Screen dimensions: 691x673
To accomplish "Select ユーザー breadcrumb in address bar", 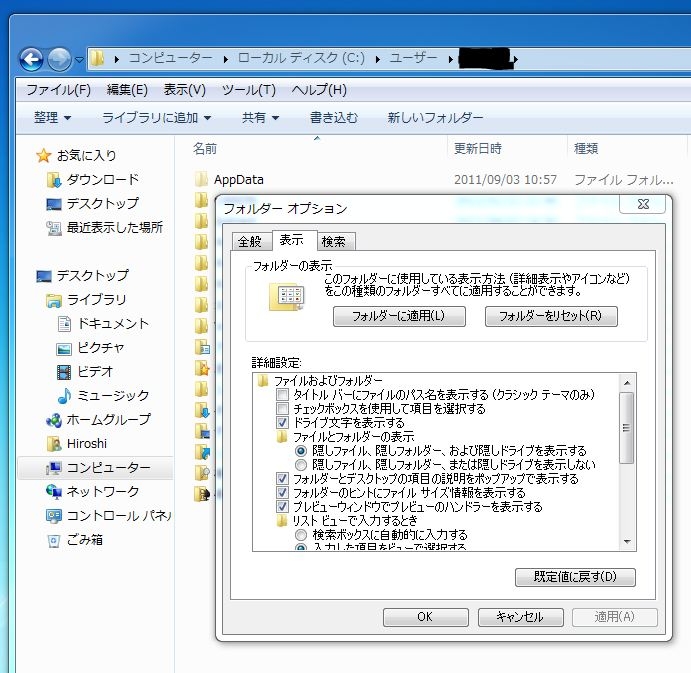I will (x=413, y=58).
